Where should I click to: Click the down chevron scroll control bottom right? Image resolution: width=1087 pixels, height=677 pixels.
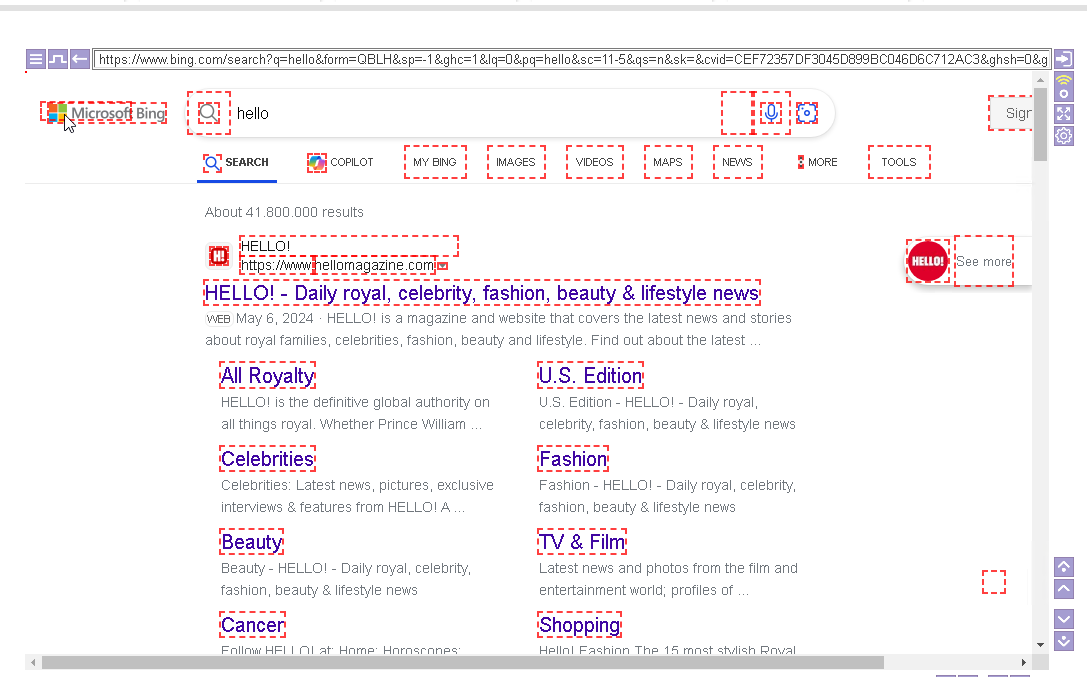1064,619
